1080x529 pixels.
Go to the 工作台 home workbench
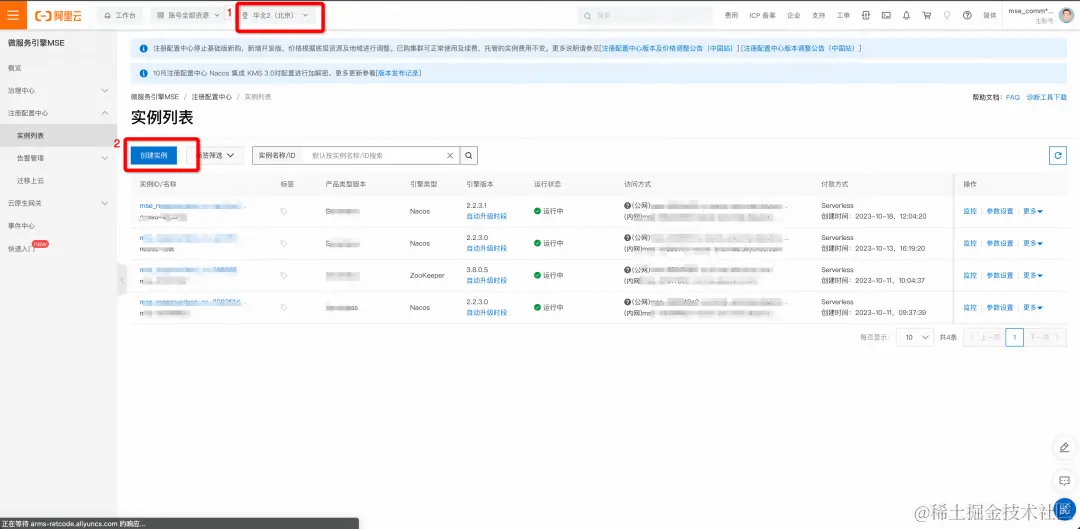(x=120, y=15)
